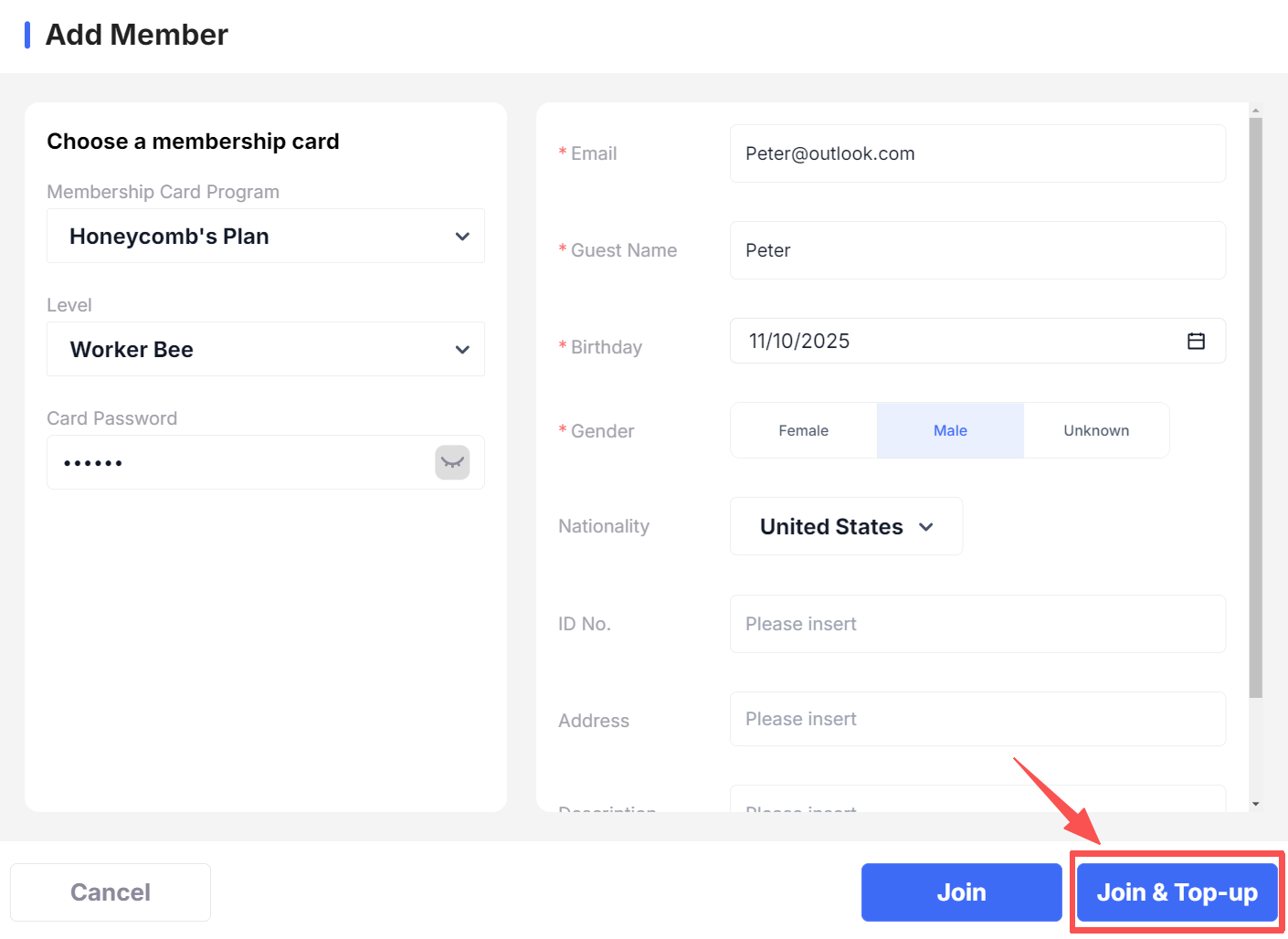Click the Address input field
This screenshot has height=939, width=1288.
pyautogui.click(x=977, y=719)
